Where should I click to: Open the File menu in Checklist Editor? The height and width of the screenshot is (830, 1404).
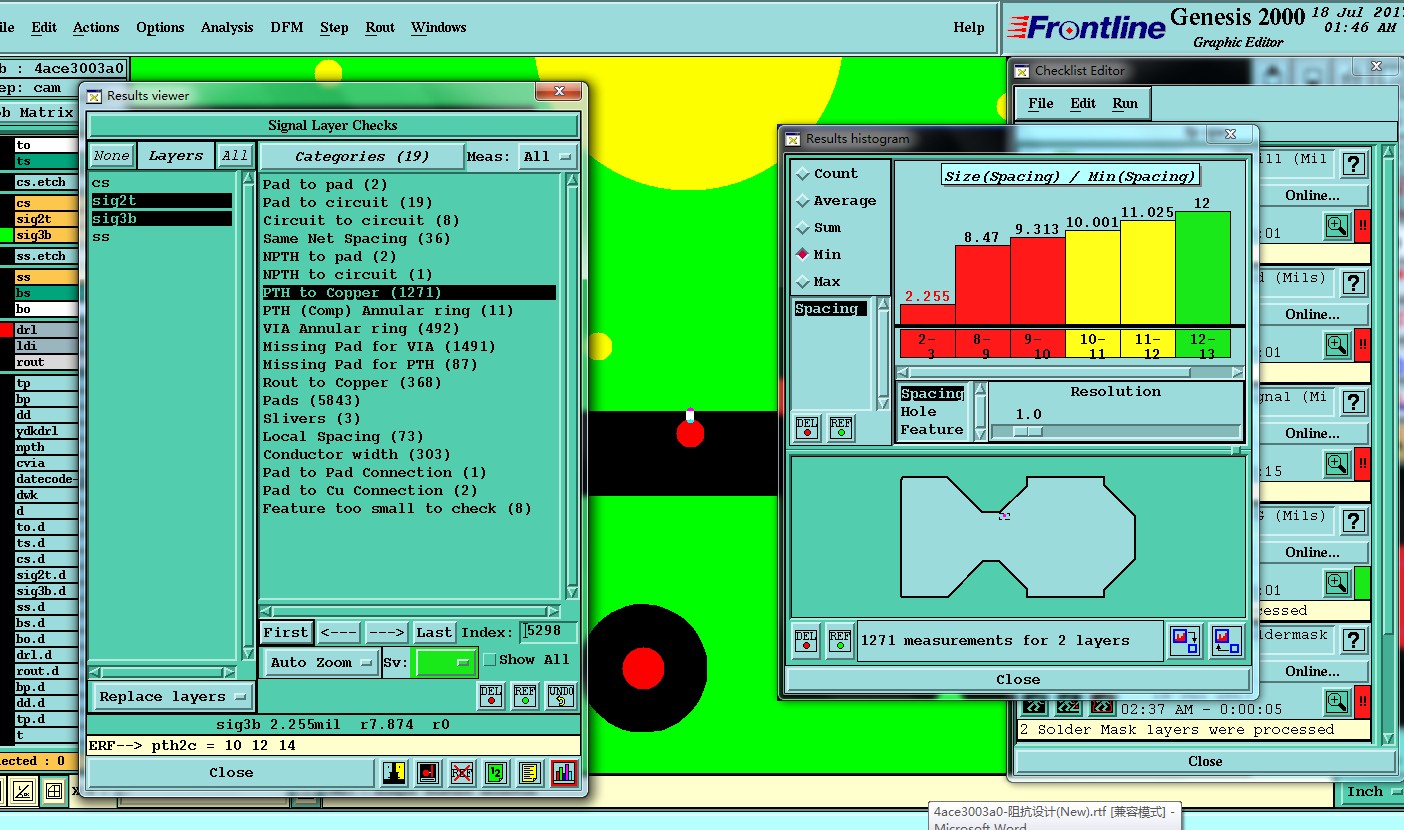click(x=1041, y=103)
